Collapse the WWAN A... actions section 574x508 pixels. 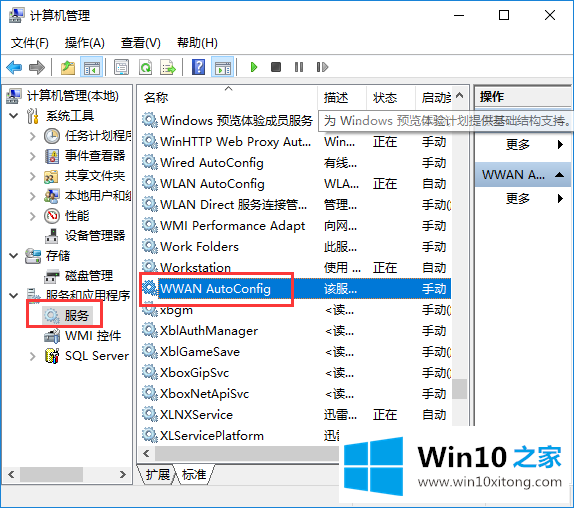[559, 175]
